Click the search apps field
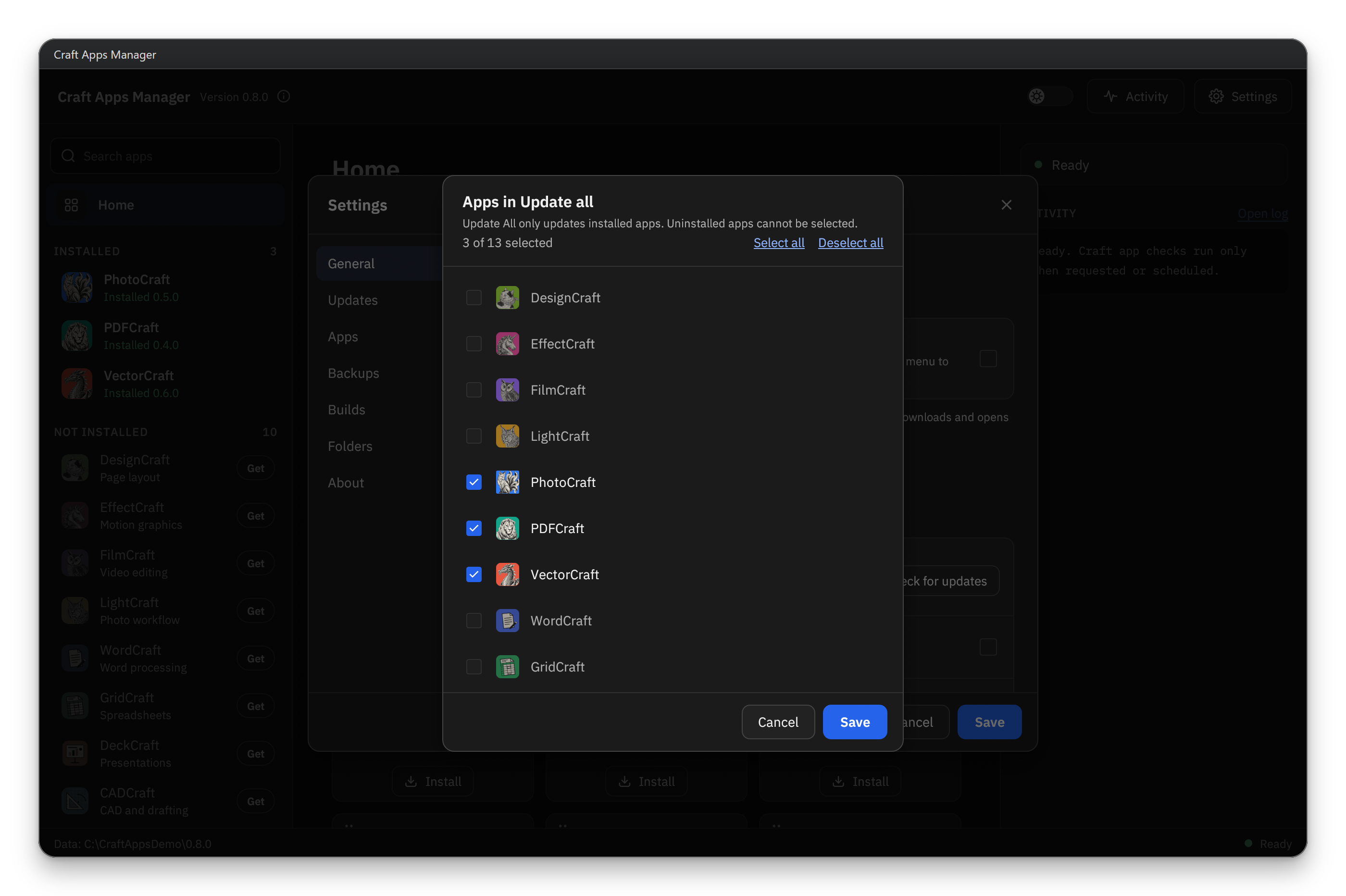 pyautogui.click(x=165, y=156)
